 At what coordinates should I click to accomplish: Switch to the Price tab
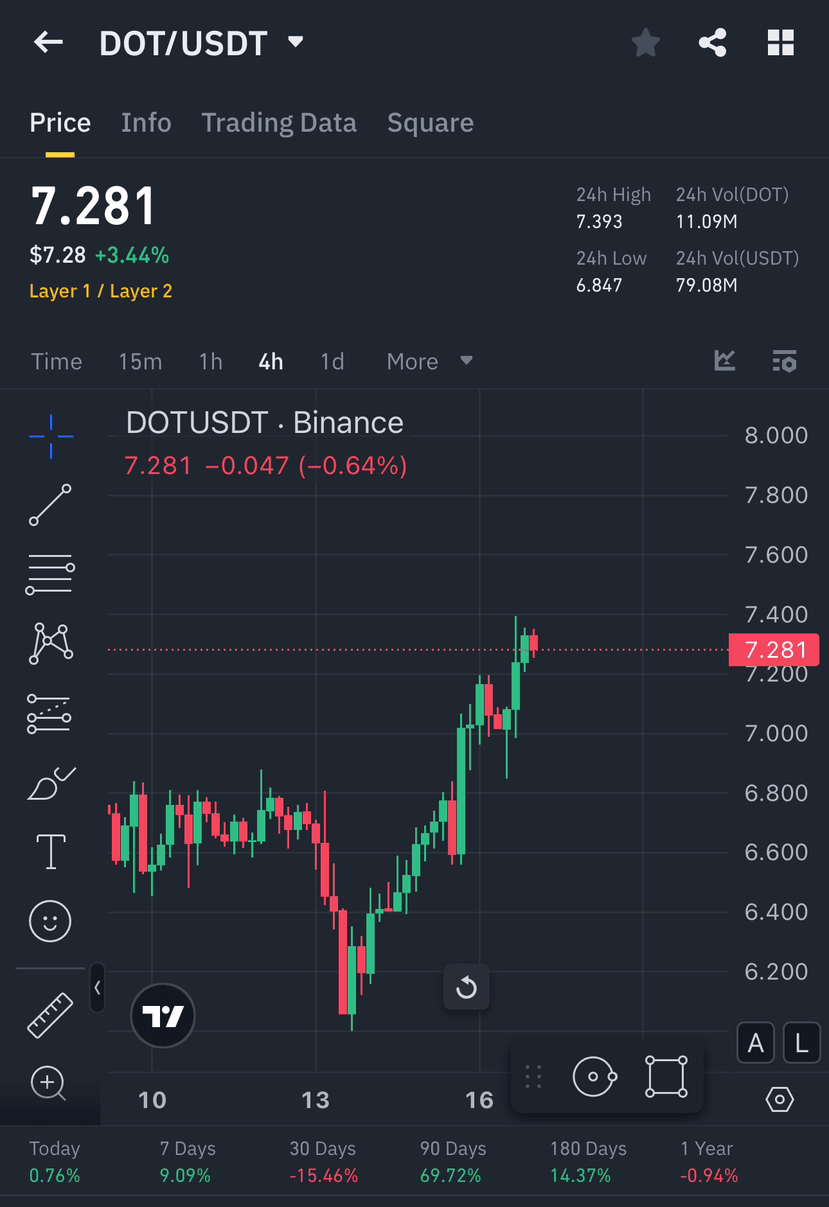tap(60, 123)
